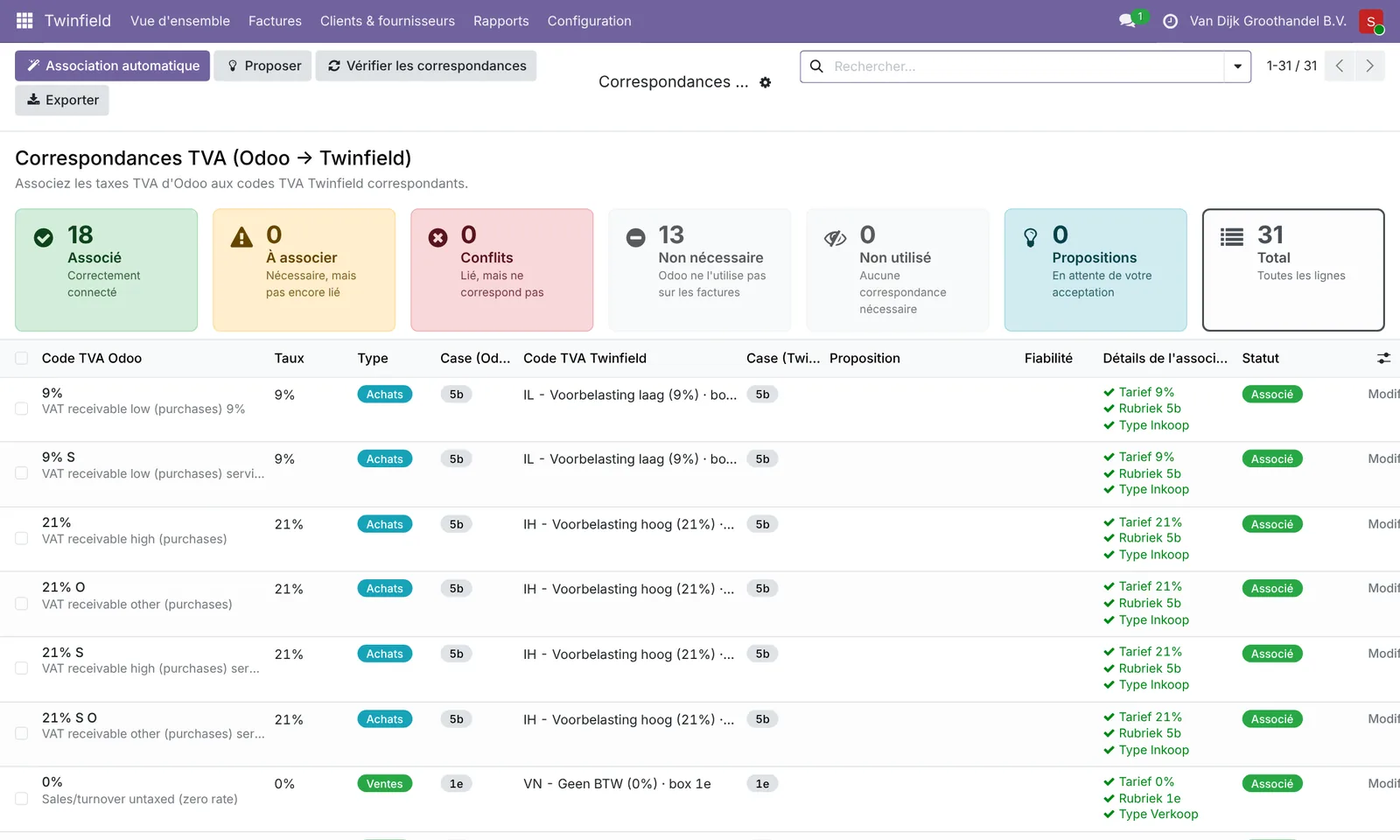Filter by the Propositions card

(x=1095, y=269)
